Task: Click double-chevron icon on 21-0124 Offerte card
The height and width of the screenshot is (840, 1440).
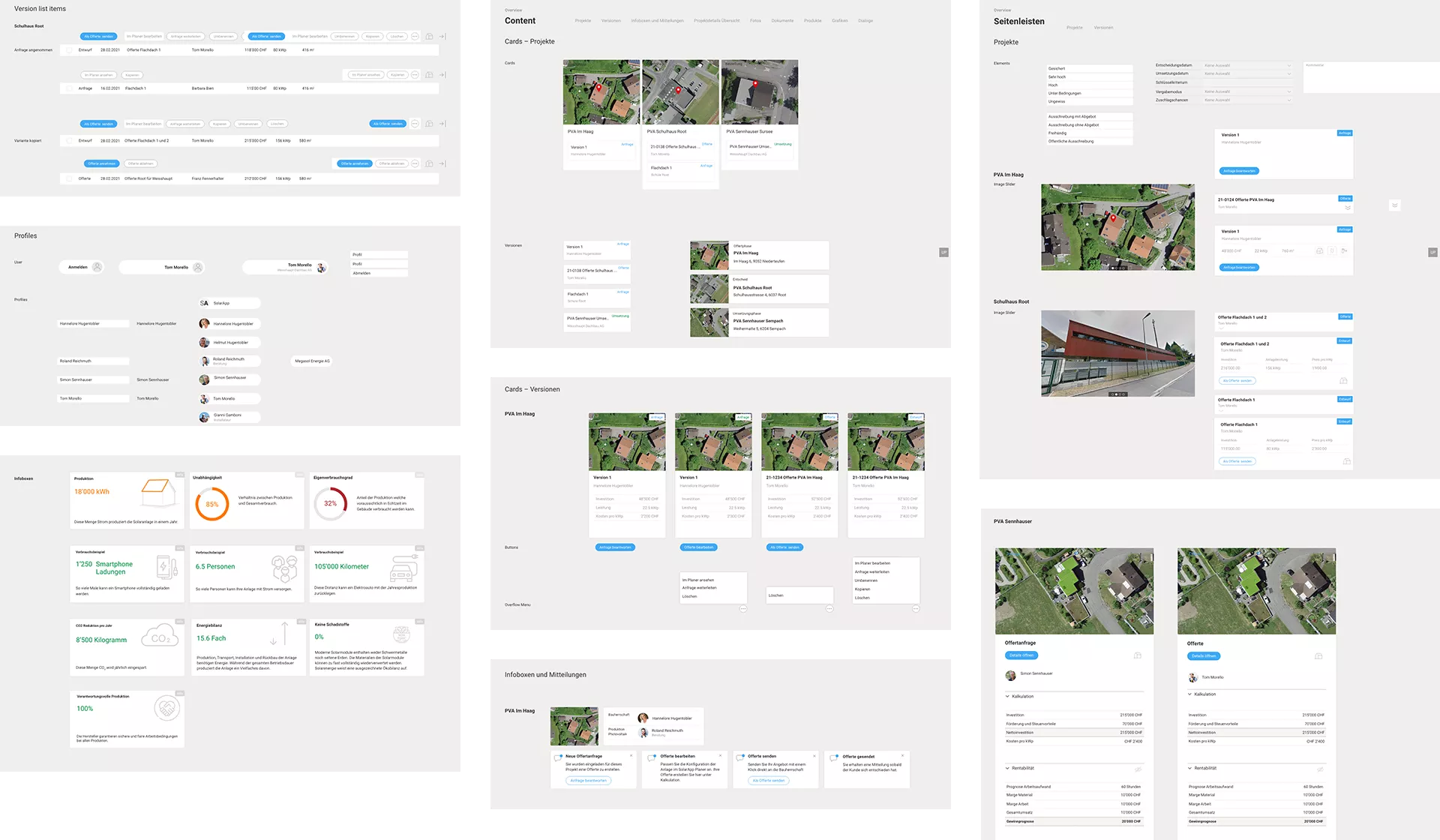Action: (x=1347, y=208)
